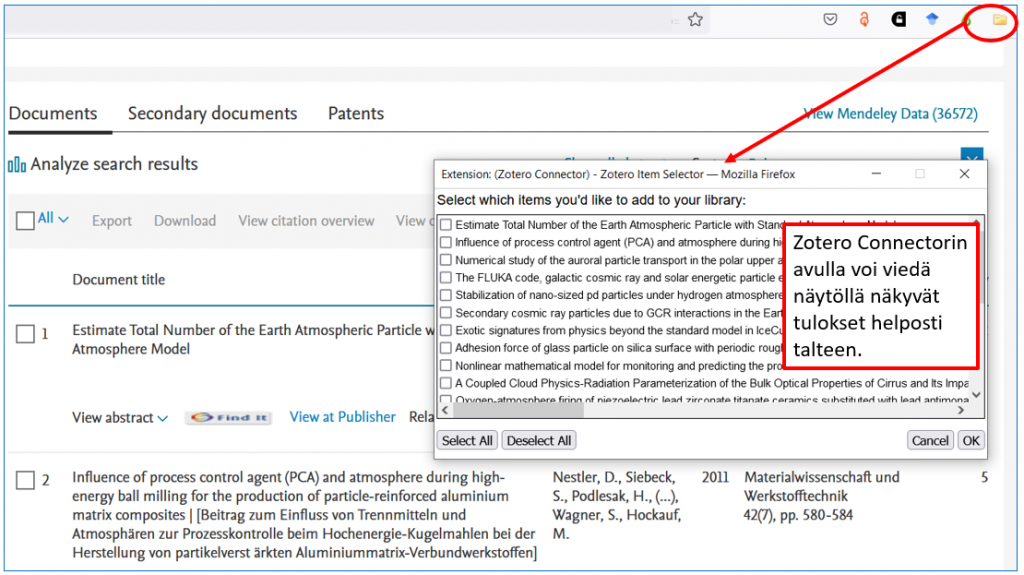Open View at Publisher link

343,417
